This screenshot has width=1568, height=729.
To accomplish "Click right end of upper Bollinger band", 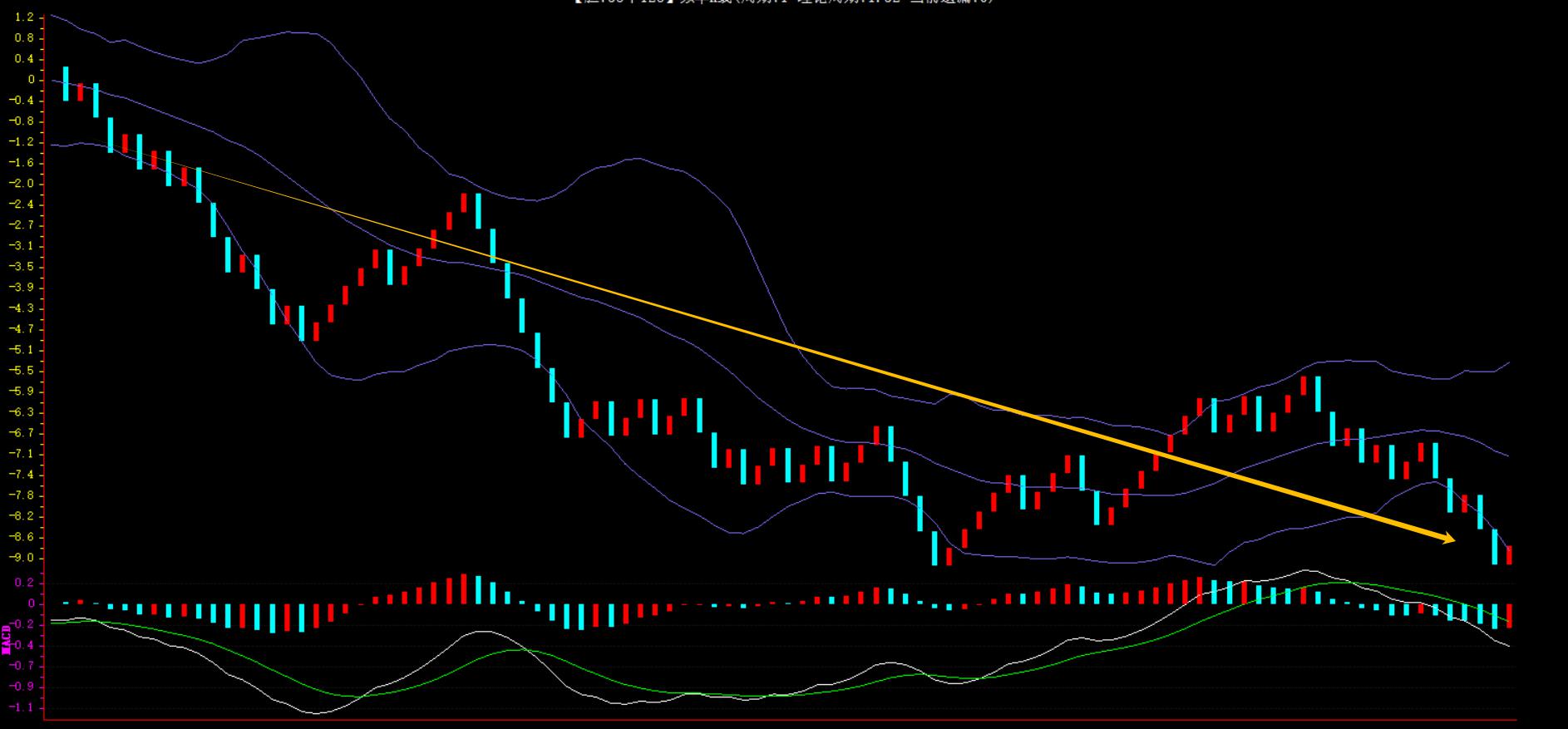I will tap(1508, 363).
